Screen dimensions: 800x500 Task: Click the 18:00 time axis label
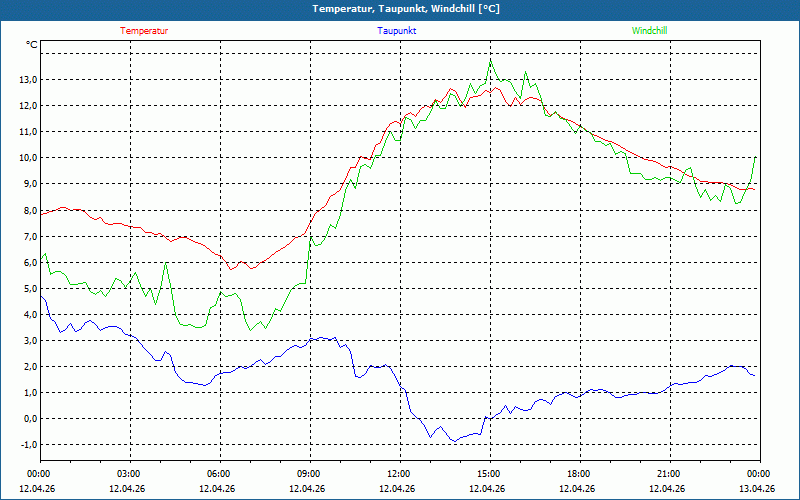pyautogui.click(x=577, y=474)
